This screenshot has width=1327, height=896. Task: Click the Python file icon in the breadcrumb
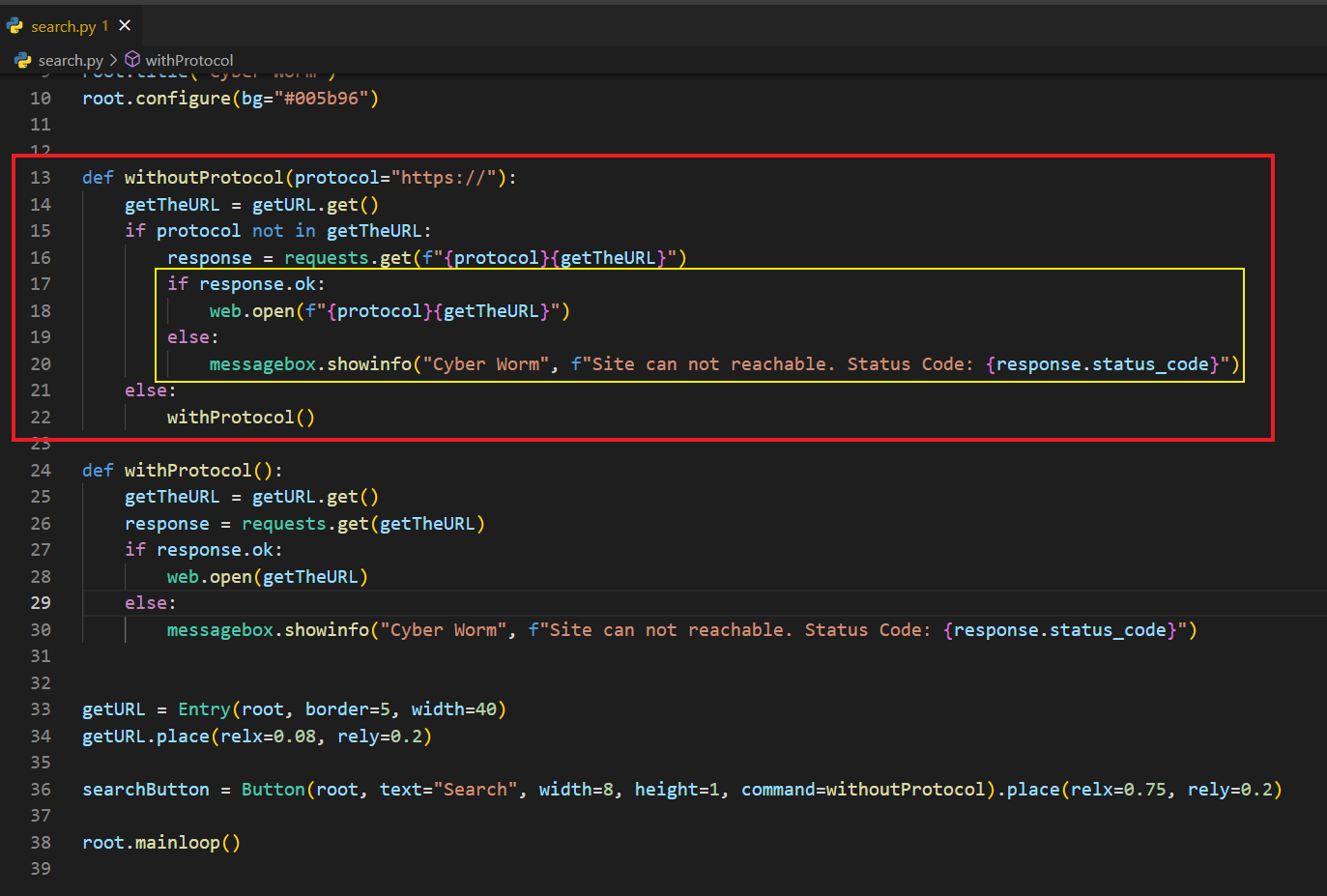[22, 60]
